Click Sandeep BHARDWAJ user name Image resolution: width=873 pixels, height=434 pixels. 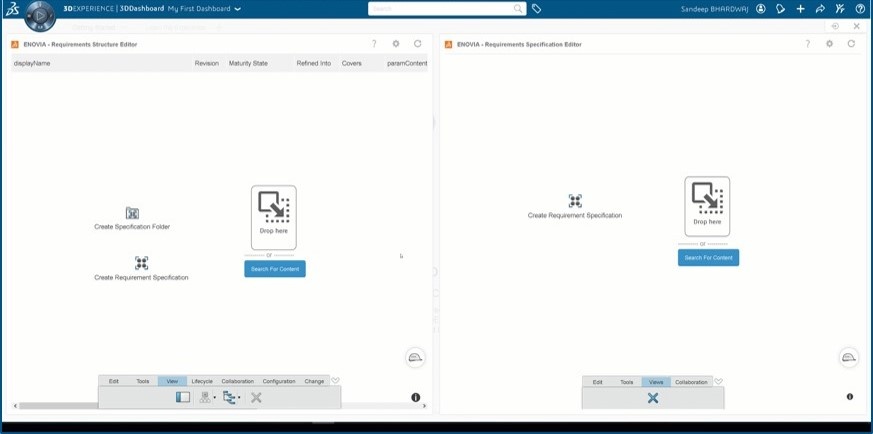coord(715,9)
